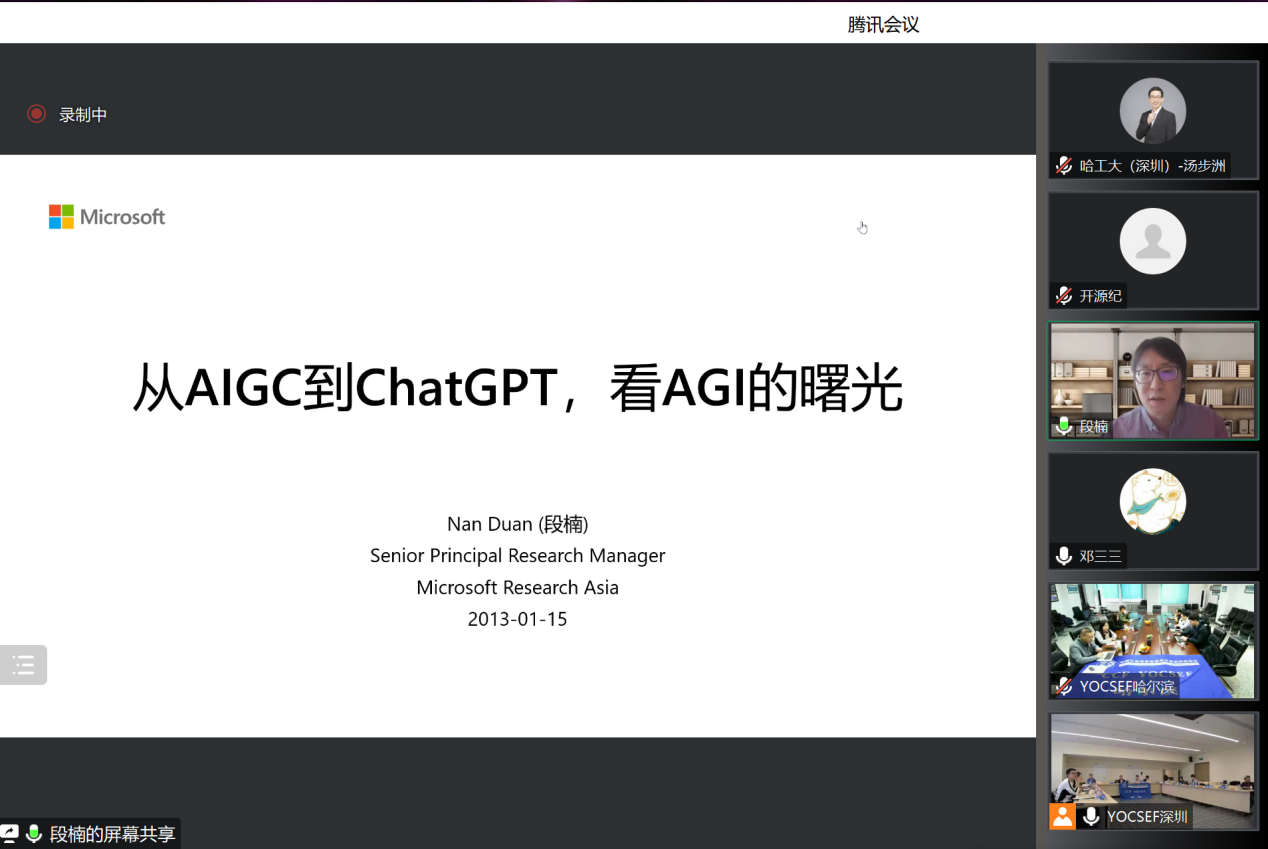This screenshot has height=849, width=1268.
Task: Click the muted mic icon for YOCSEF哈尔滨
Action: coord(1064,686)
